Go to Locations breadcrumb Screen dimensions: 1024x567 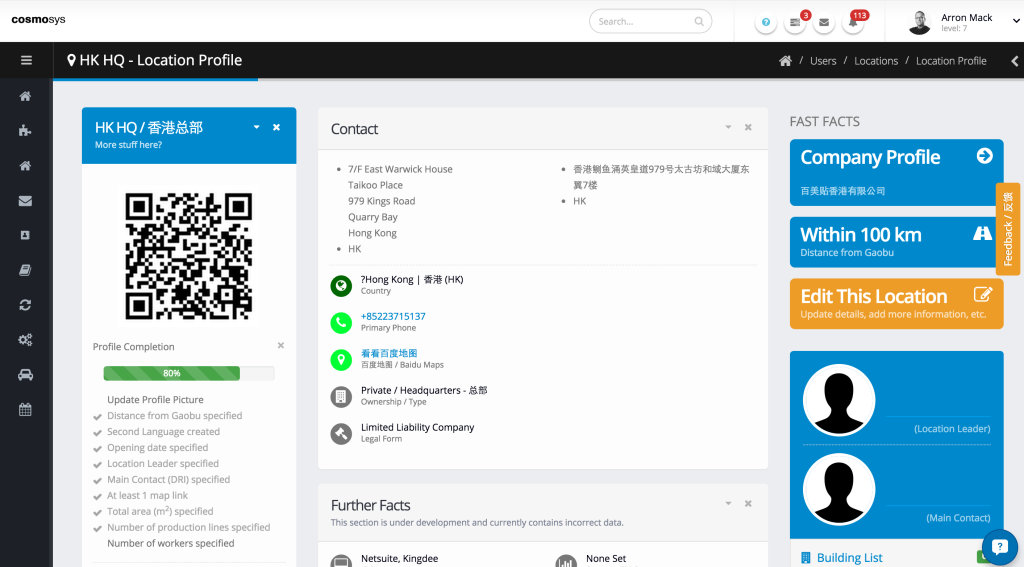pyautogui.click(x=876, y=61)
